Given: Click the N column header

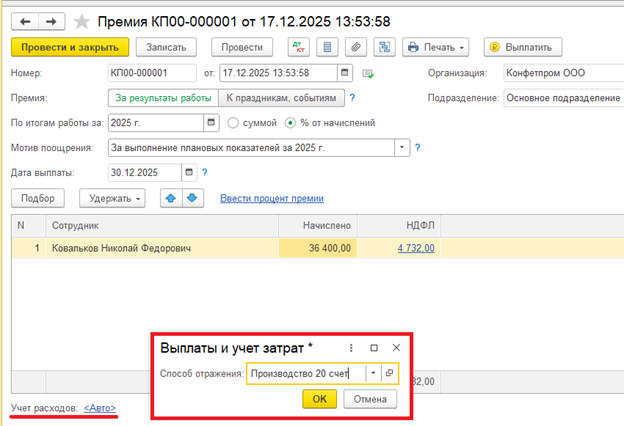Looking at the screenshot, I should (28, 225).
